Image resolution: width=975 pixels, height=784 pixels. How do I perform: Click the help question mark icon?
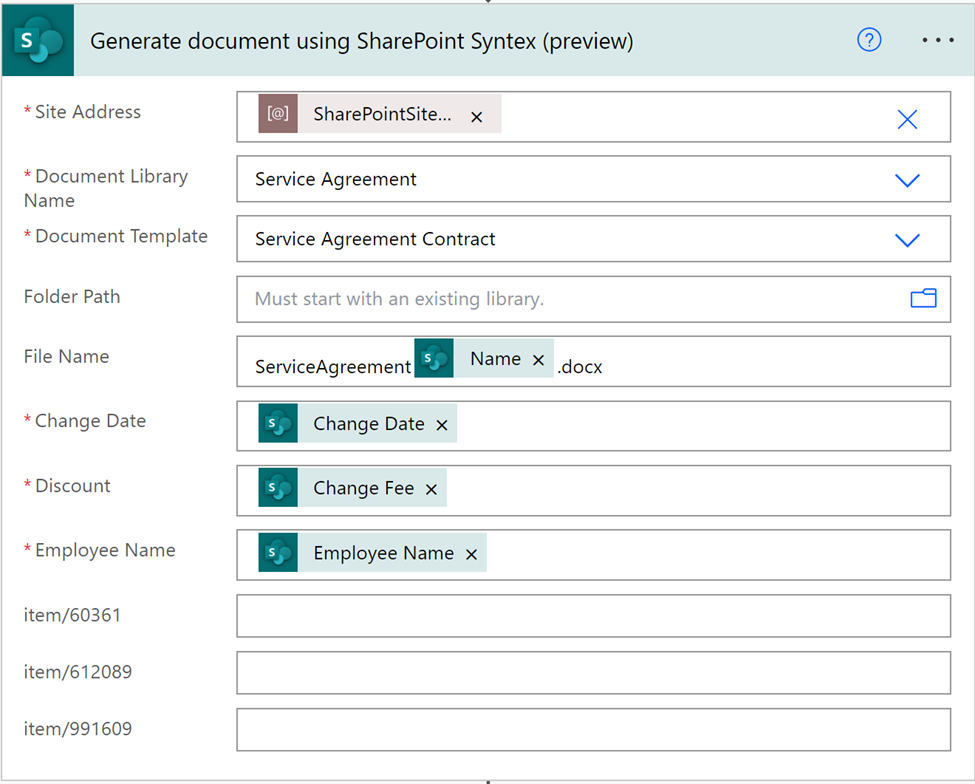pos(869,40)
